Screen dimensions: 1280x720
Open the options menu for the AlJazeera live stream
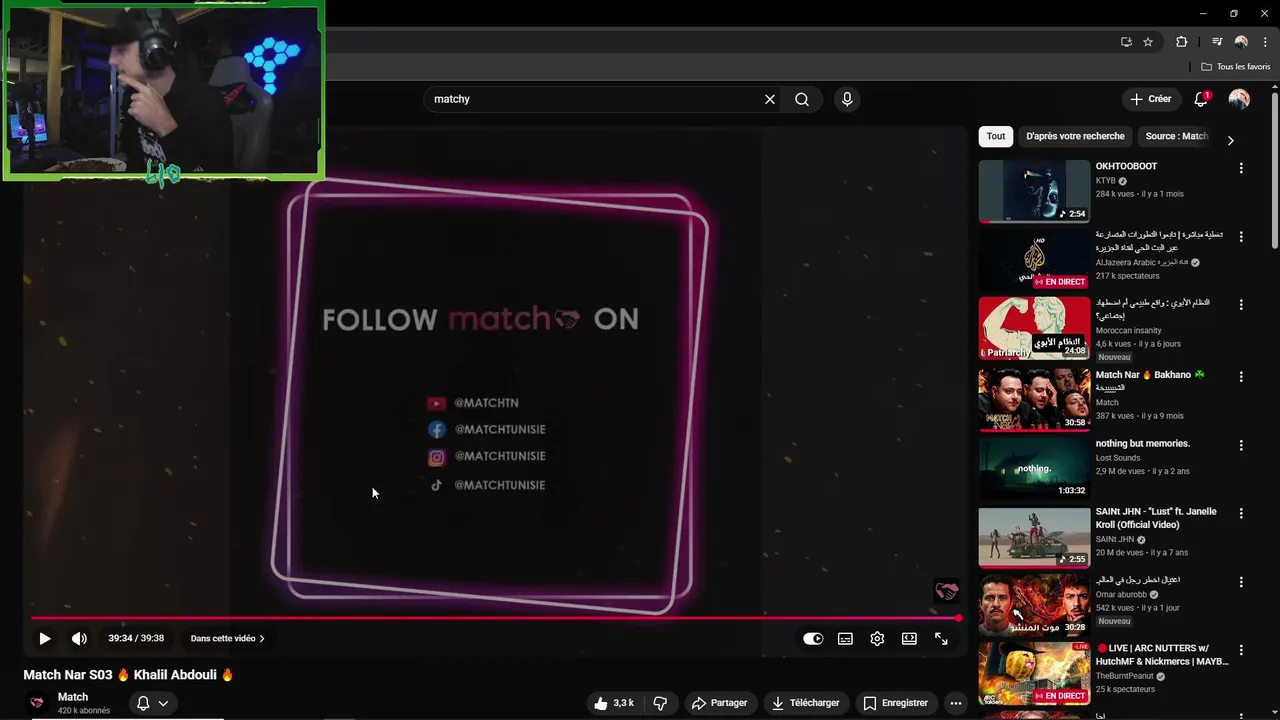(x=1241, y=237)
